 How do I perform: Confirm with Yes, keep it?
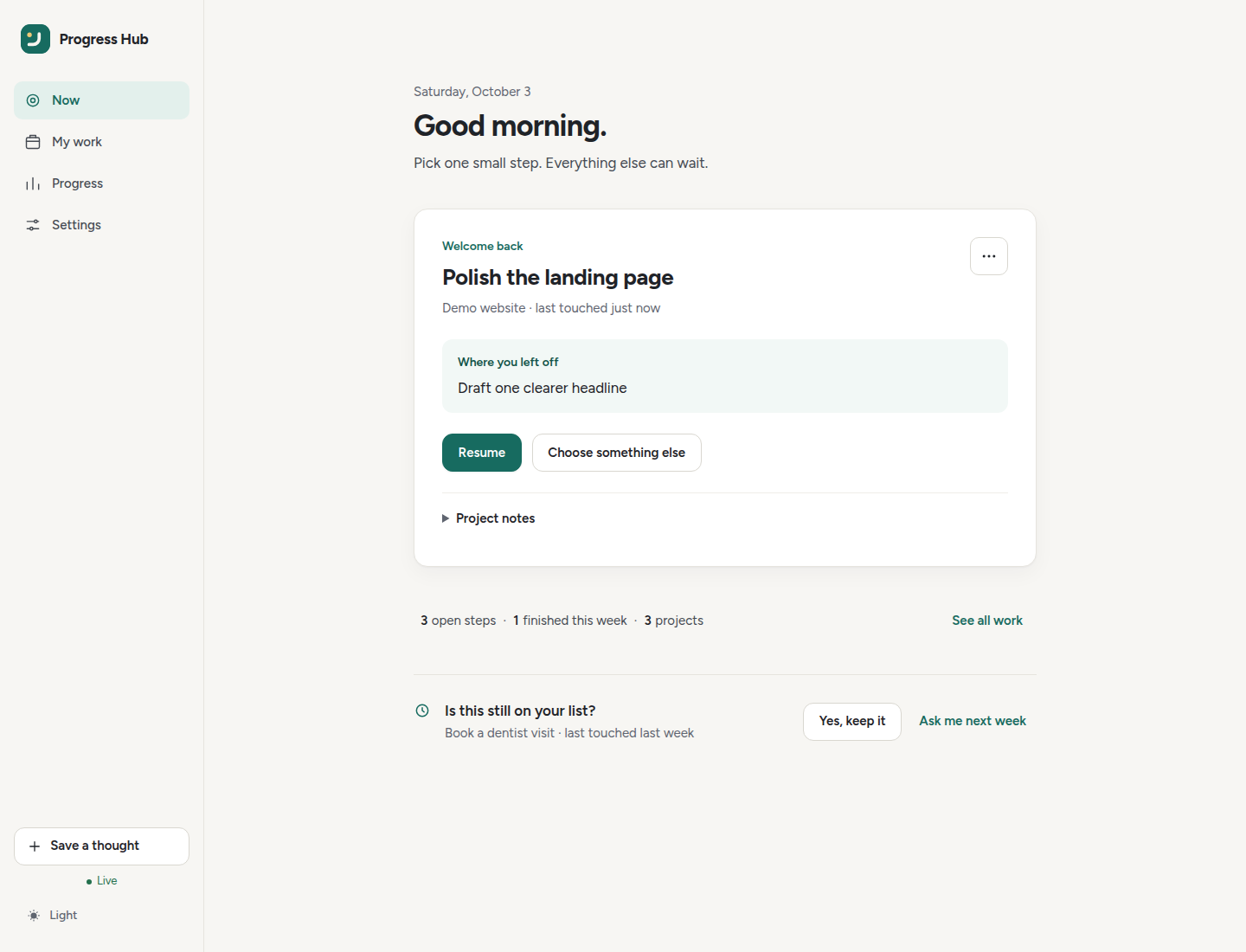[852, 722]
